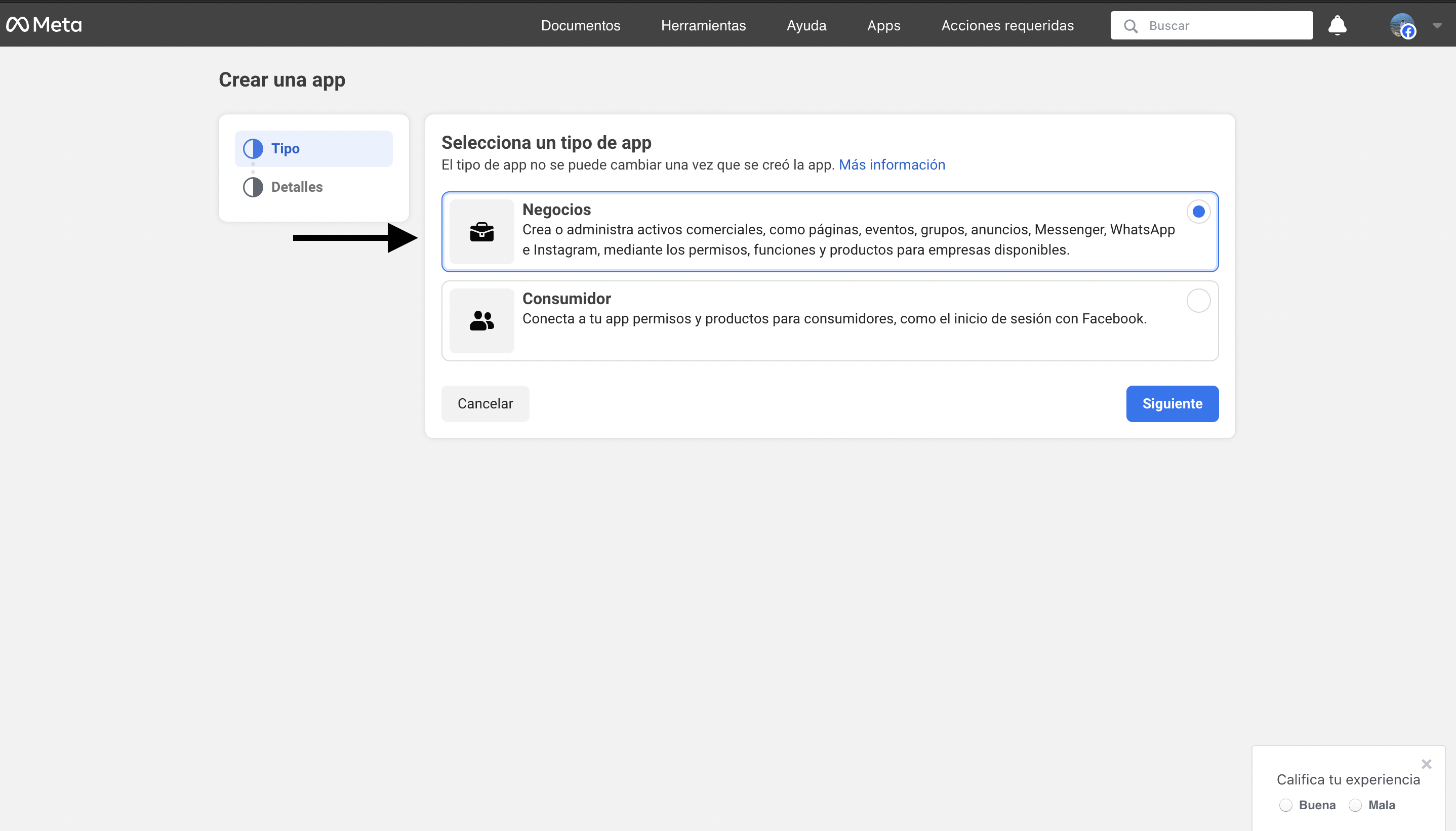Click the profile avatar picture
The height and width of the screenshot is (831, 1456).
1401,25
